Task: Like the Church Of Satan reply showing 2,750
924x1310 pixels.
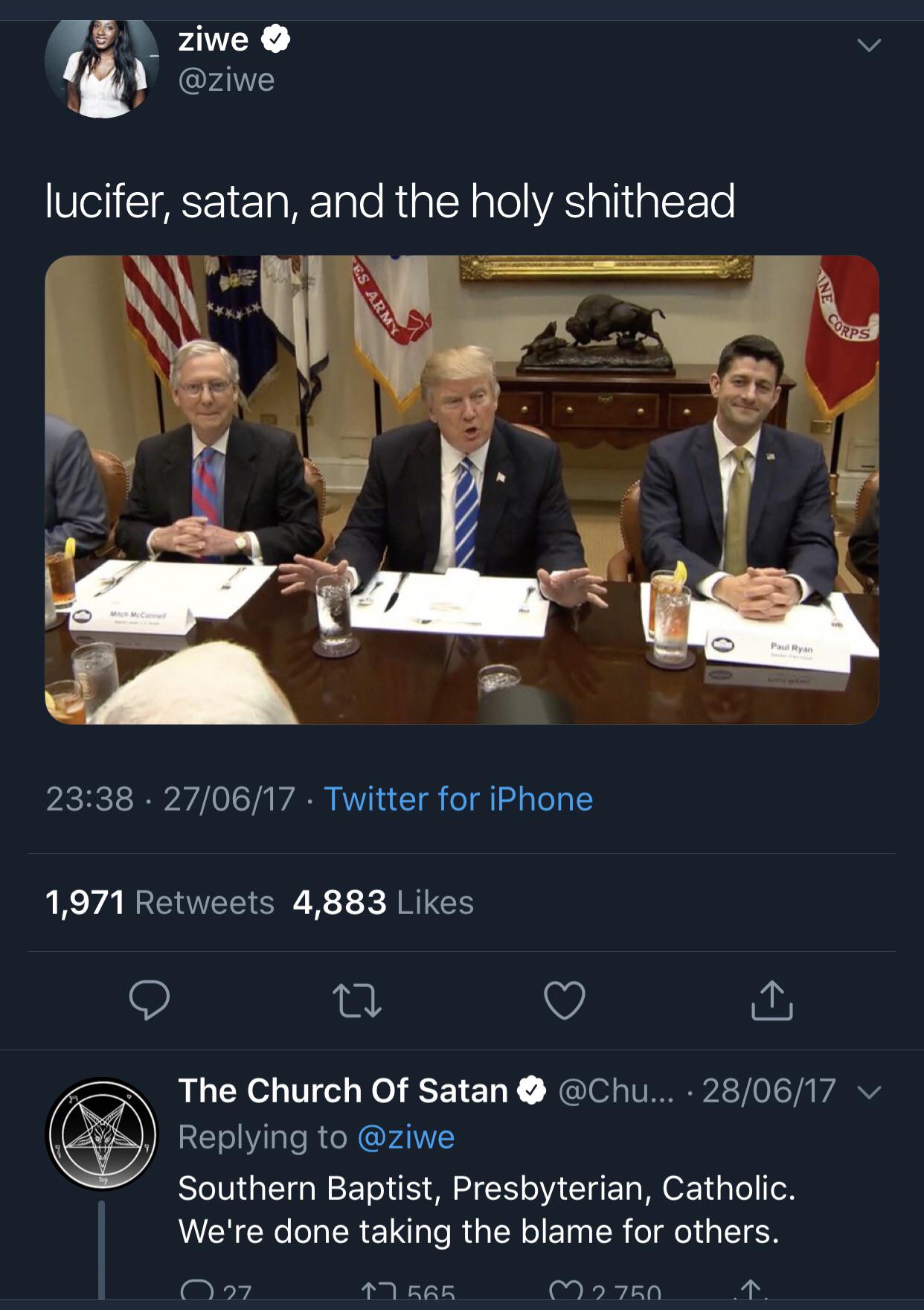Action: [565, 1299]
